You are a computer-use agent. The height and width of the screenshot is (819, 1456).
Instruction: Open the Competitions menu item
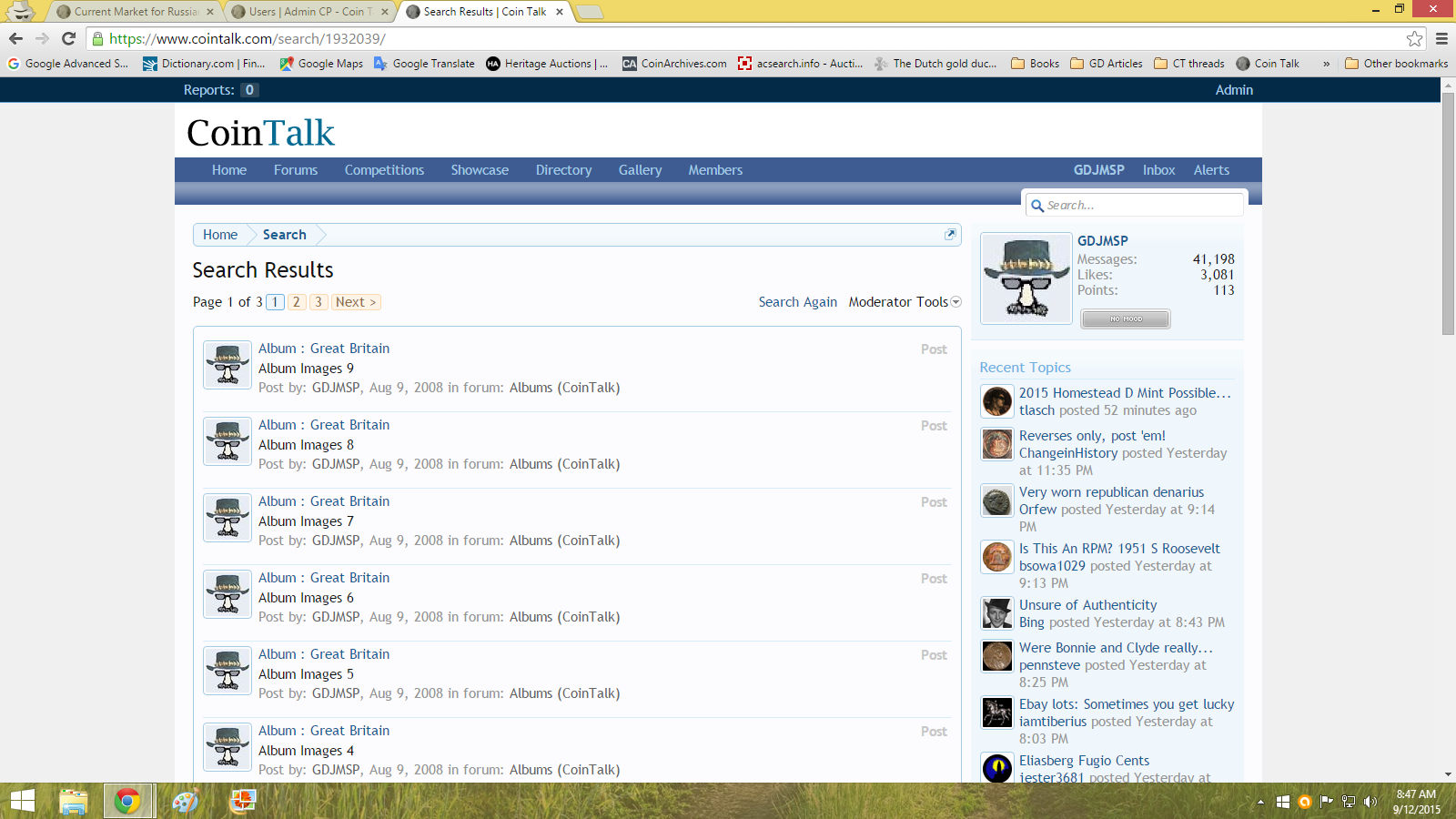384,170
